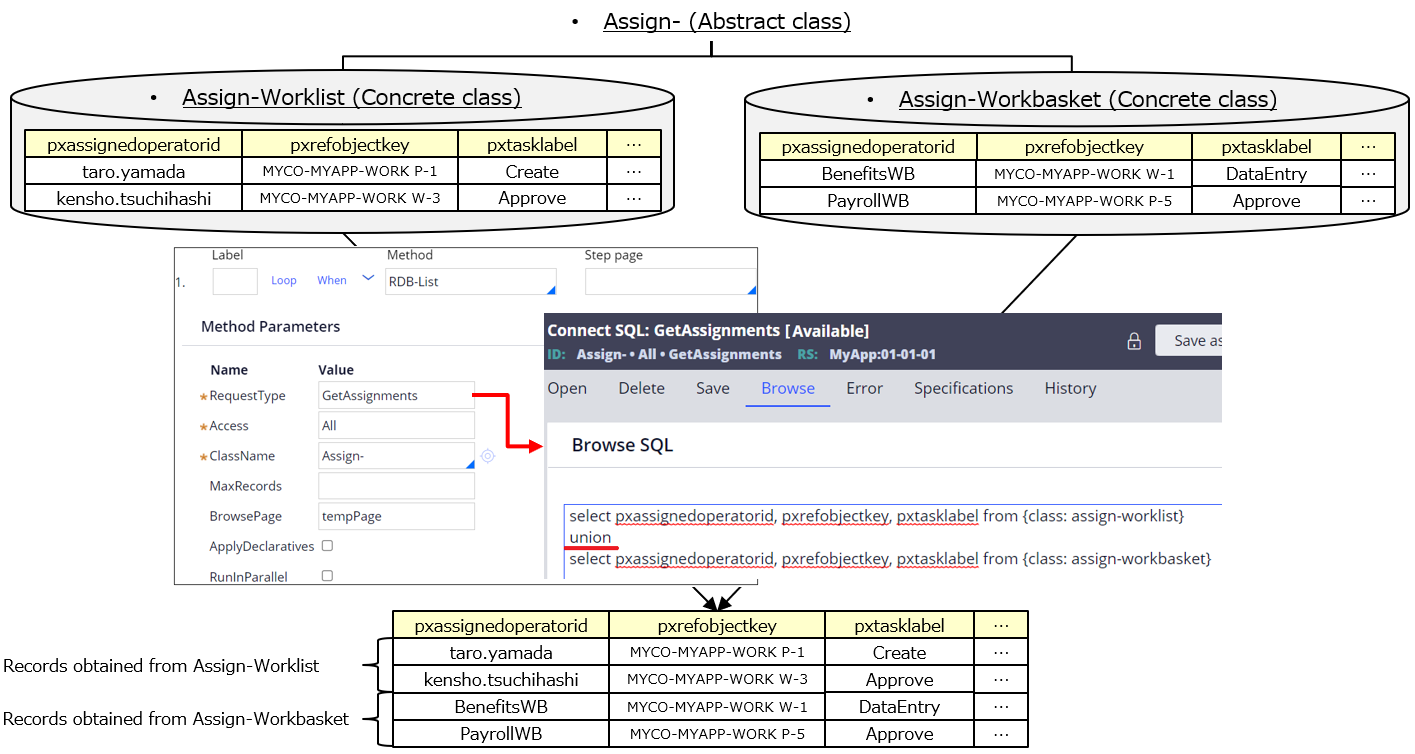Open the Open tab in Connect SQL
Screen dimensions: 1415x754
[567, 388]
